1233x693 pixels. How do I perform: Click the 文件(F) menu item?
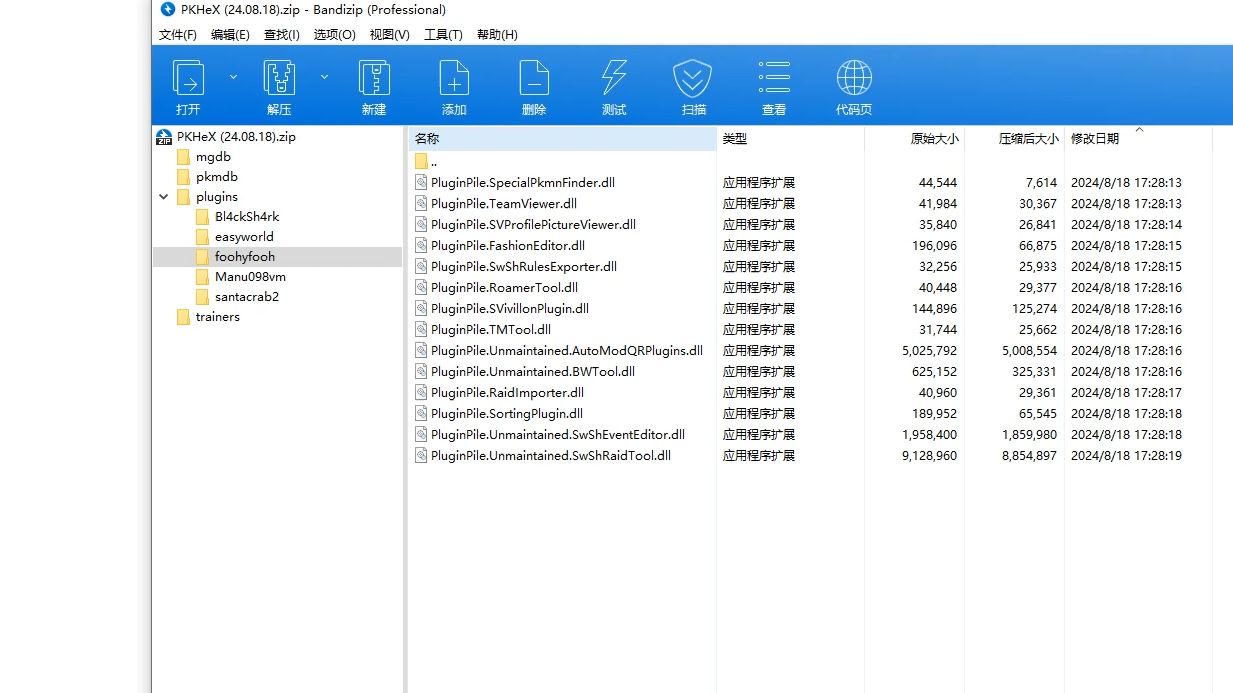(x=178, y=34)
